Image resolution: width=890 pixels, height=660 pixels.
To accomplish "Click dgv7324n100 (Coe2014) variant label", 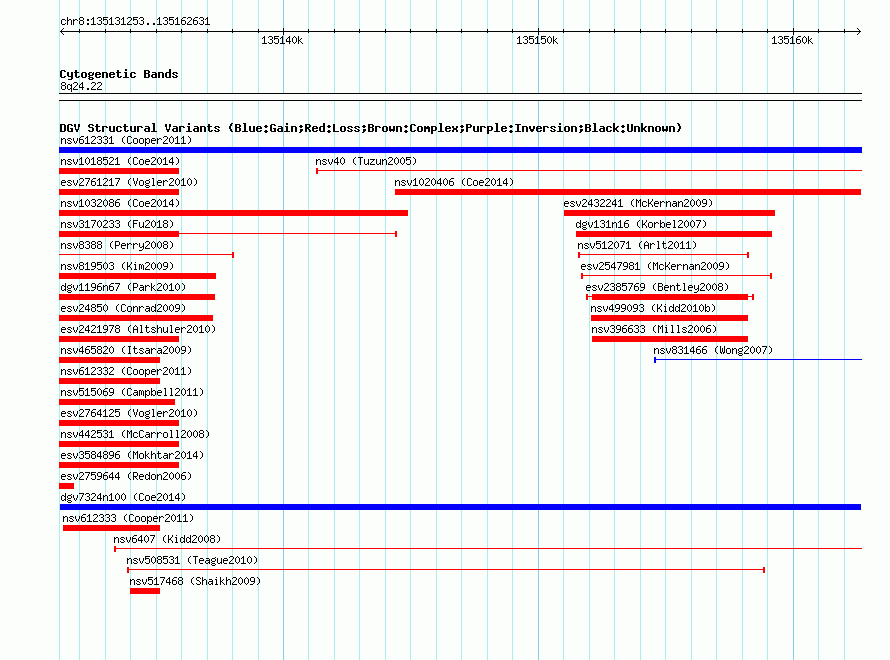I will tap(123, 497).
